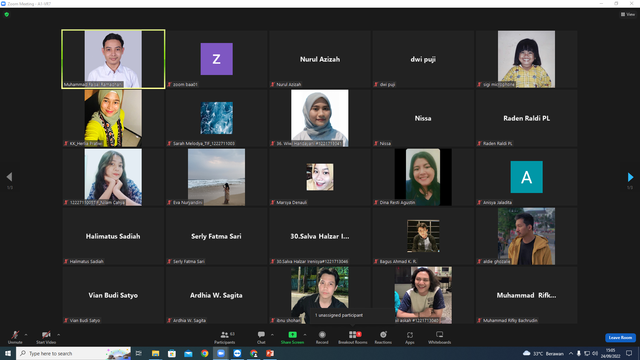Open Whiteboards
Screen dimensions: 640x360
coord(439,337)
